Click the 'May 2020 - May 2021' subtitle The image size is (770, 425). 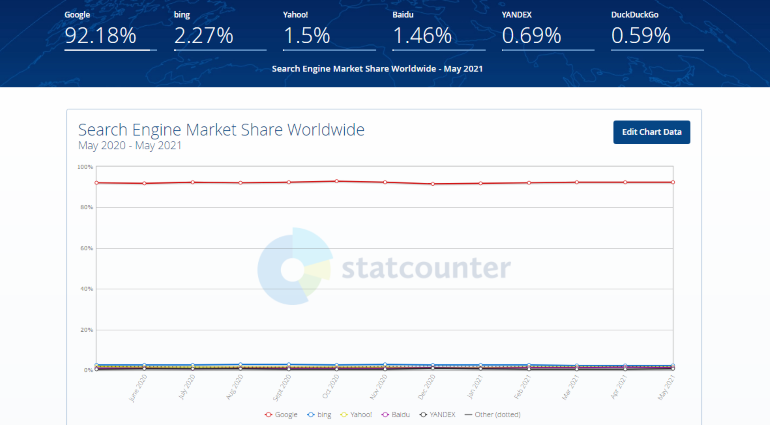pyautogui.click(x=130, y=145)
